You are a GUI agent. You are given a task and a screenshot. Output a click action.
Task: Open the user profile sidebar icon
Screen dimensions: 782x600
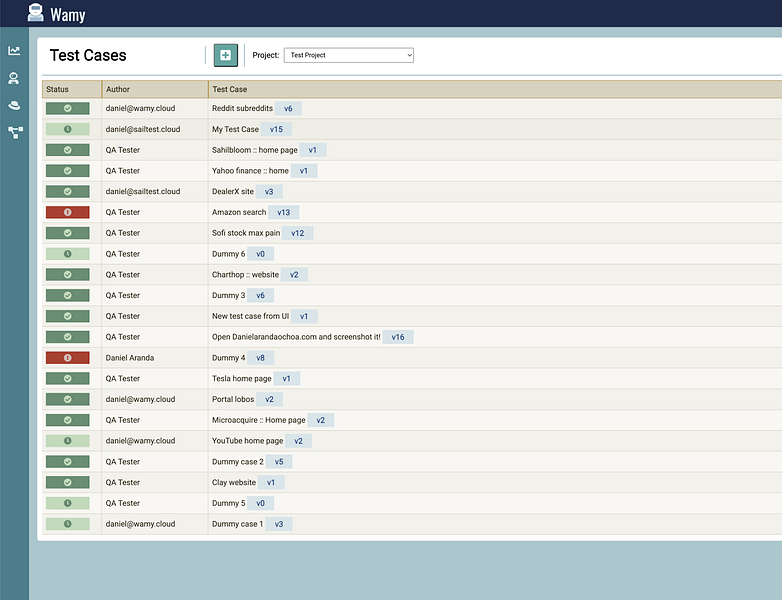(x=14, y=78)
